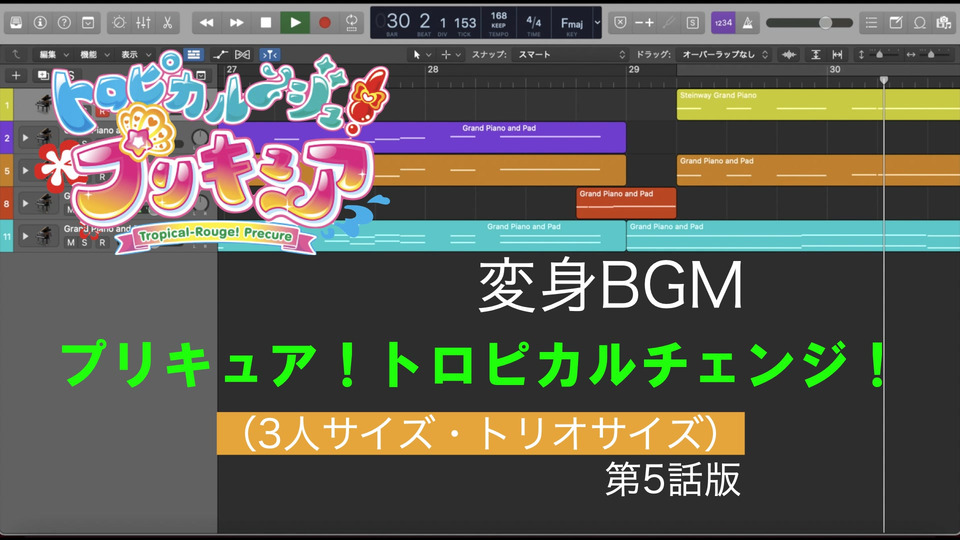The height and width of the screenshot is (540, 960).
Task: Click the waveform zoom icon
Action: [x=789, y=54]
